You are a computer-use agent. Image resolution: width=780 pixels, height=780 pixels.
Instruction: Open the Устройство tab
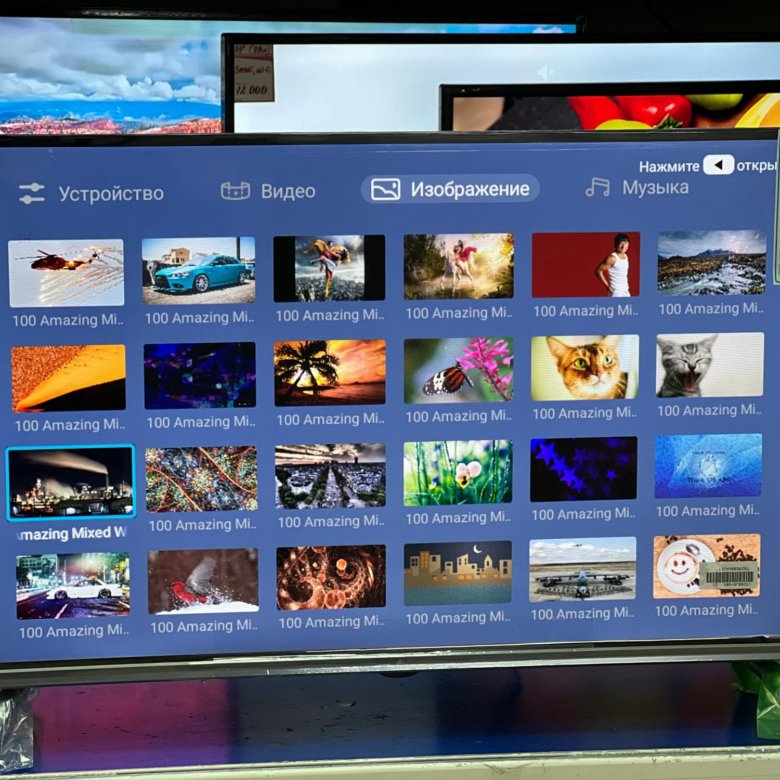(110, 194)
